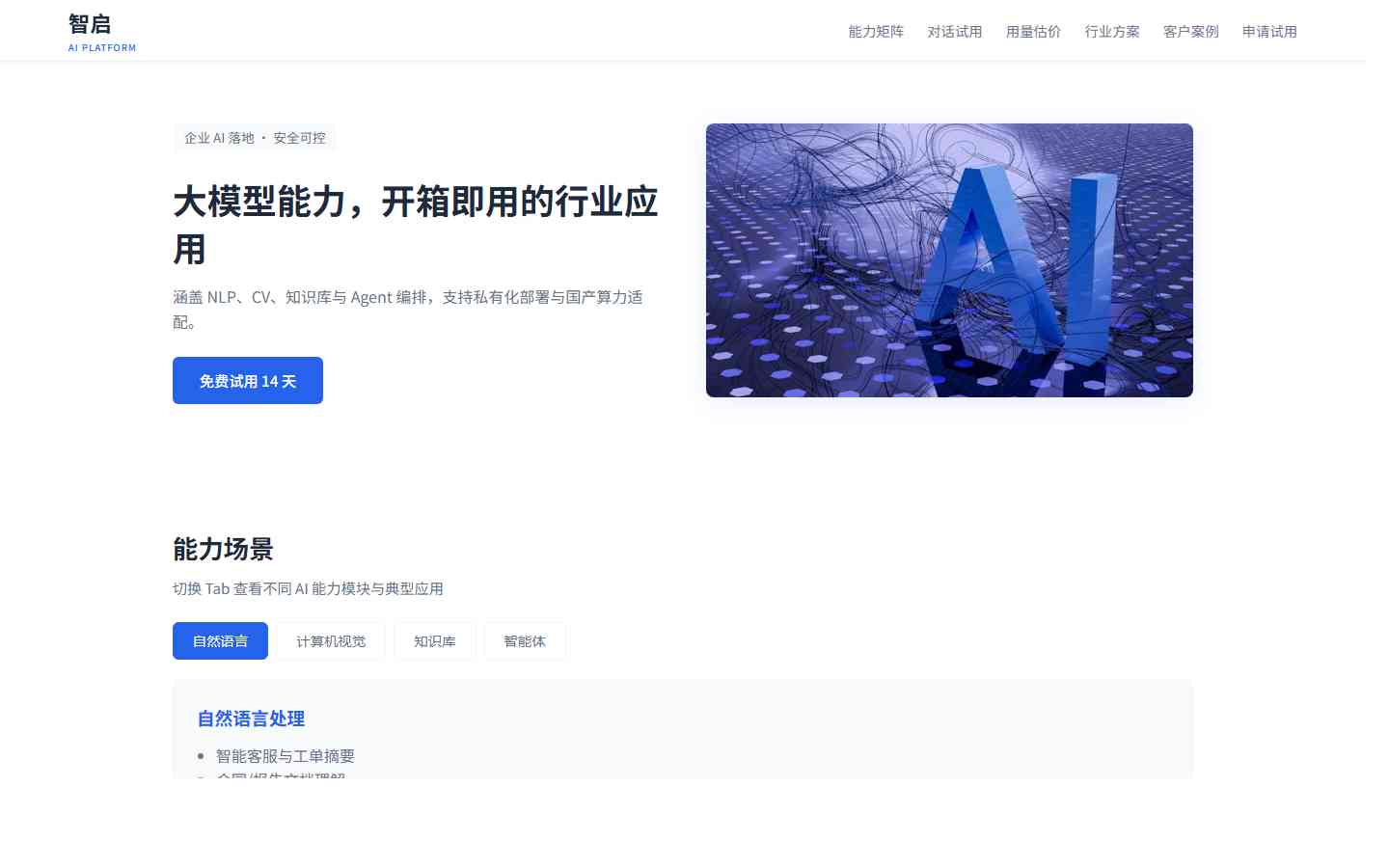
Task: Switch to the 计算机视觉 tab
Action: pyautogui.click(x=331, y=641)
